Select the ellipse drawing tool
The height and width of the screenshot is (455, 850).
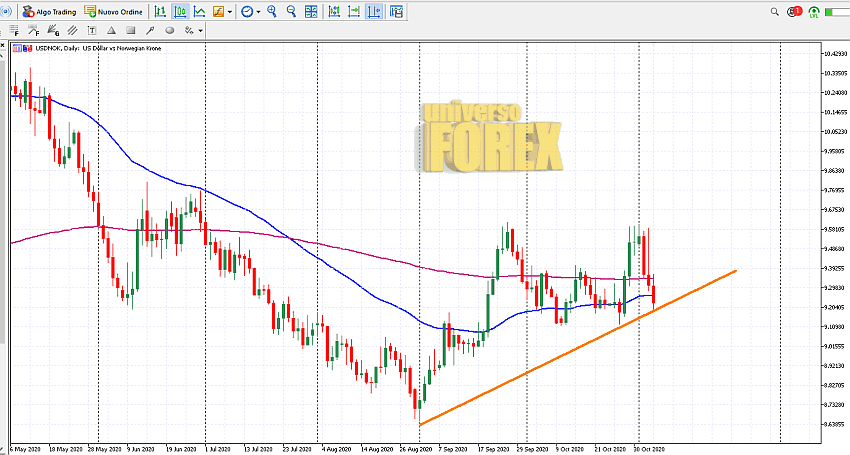point(169,30)
